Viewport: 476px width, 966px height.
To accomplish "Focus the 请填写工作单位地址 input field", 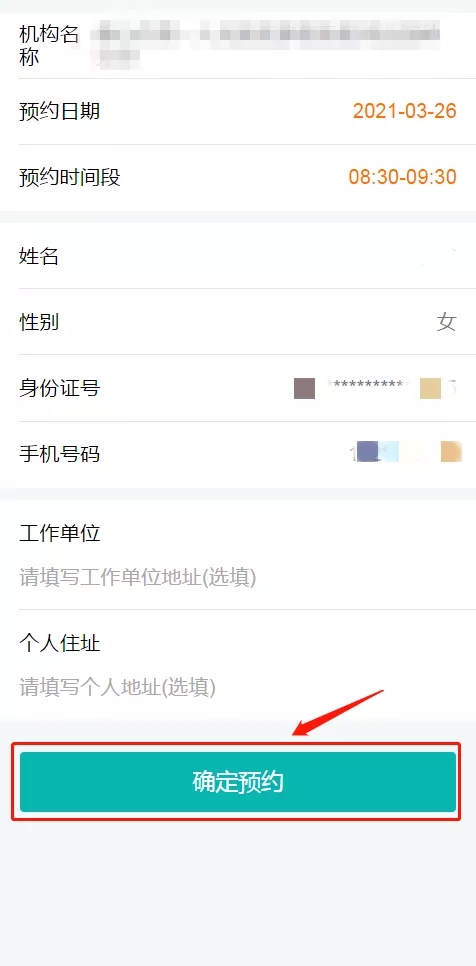I will [x=238, y=578].
